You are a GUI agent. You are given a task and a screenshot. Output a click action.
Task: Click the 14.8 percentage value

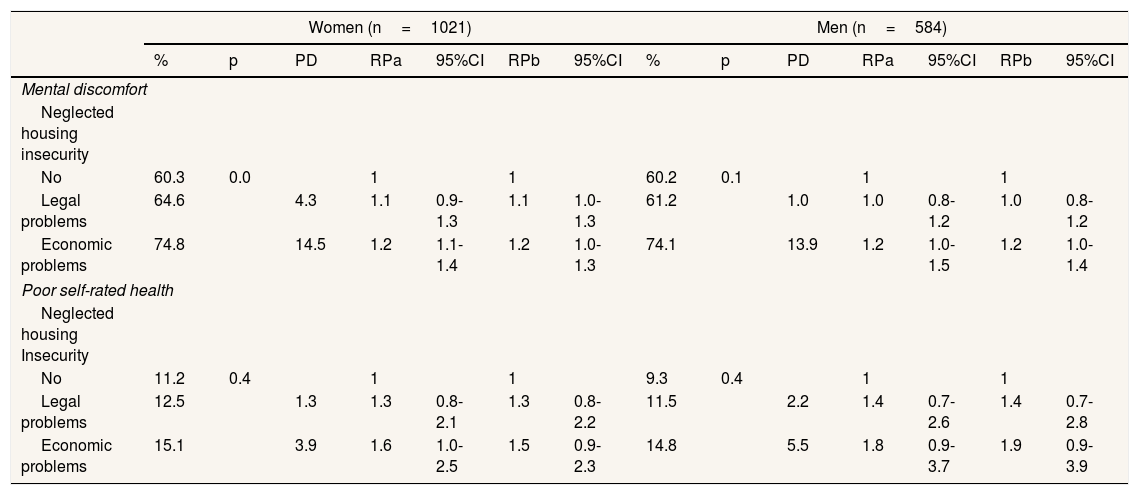(662, 445)
